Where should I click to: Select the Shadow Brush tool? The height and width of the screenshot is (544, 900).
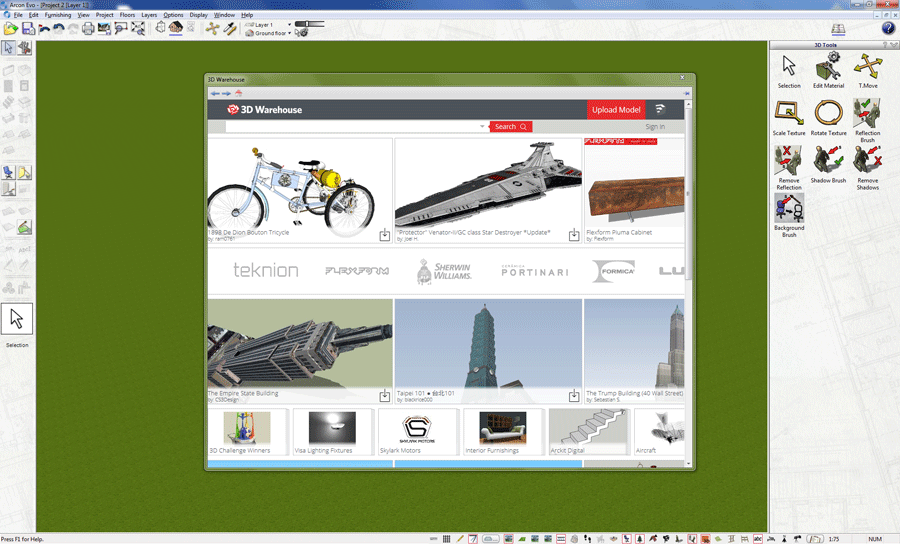point(828,165)
